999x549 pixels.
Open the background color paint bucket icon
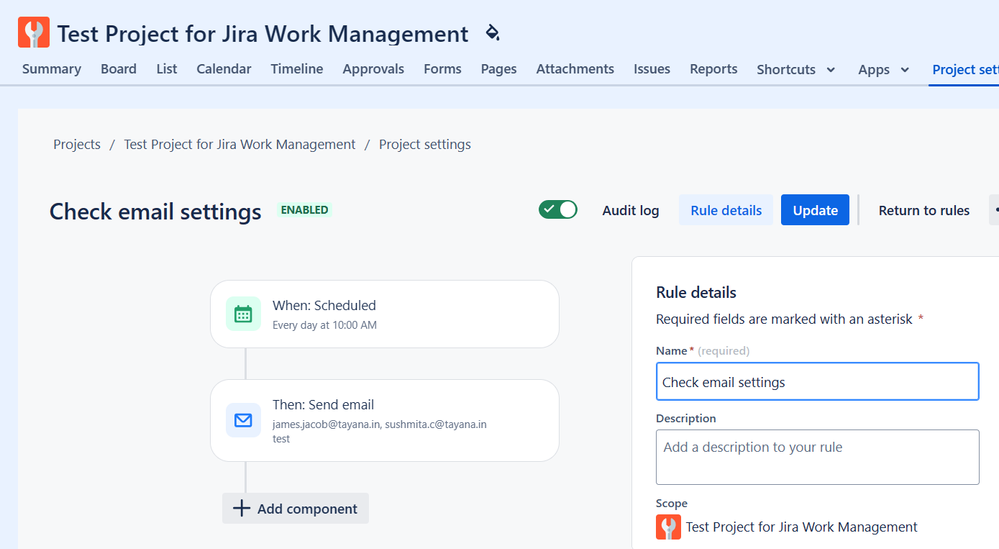pyautogui.click(x=492, y=32)
